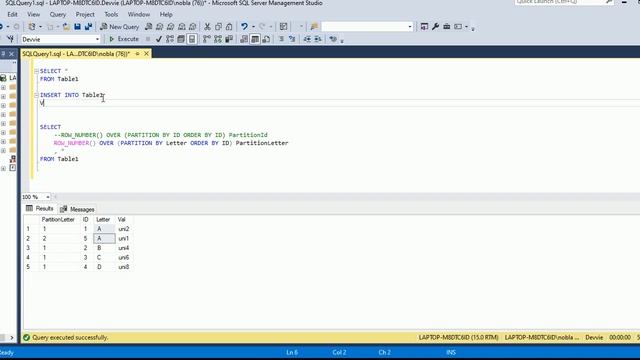Open the Devvie database dropdown
Viewport: 640px width, 360px height.
pos(97,39)
